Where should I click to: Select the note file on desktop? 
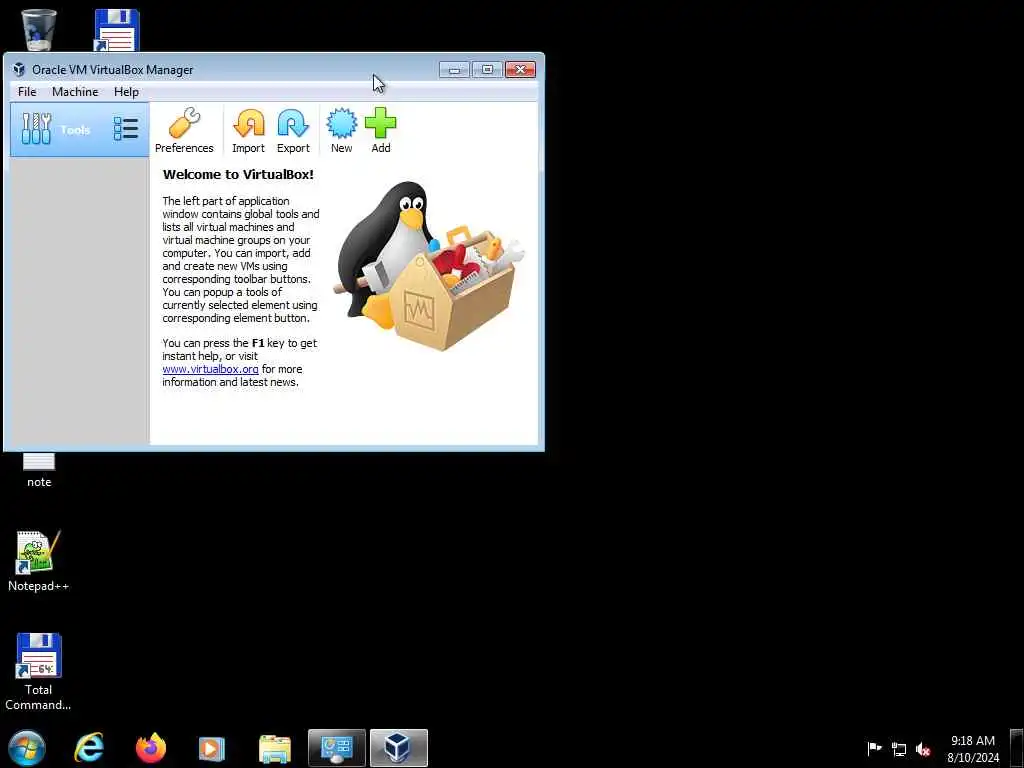coord(39,470)
